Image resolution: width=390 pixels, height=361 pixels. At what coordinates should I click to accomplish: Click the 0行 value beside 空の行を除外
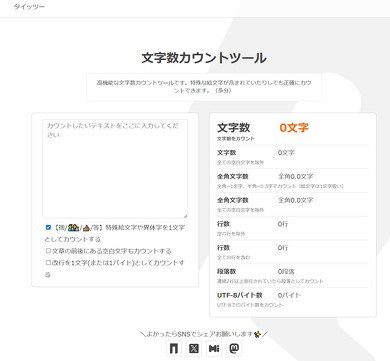[283, 224]
